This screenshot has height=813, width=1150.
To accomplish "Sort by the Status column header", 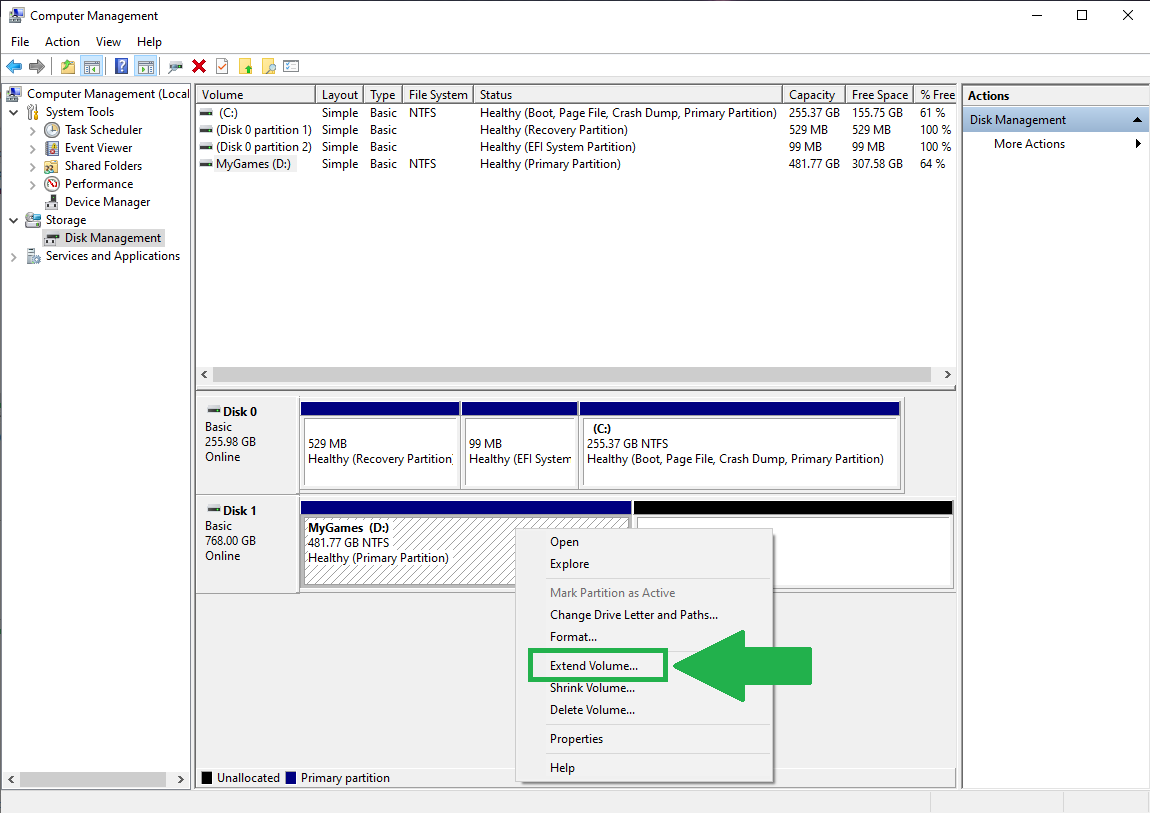I will [628, 95].
